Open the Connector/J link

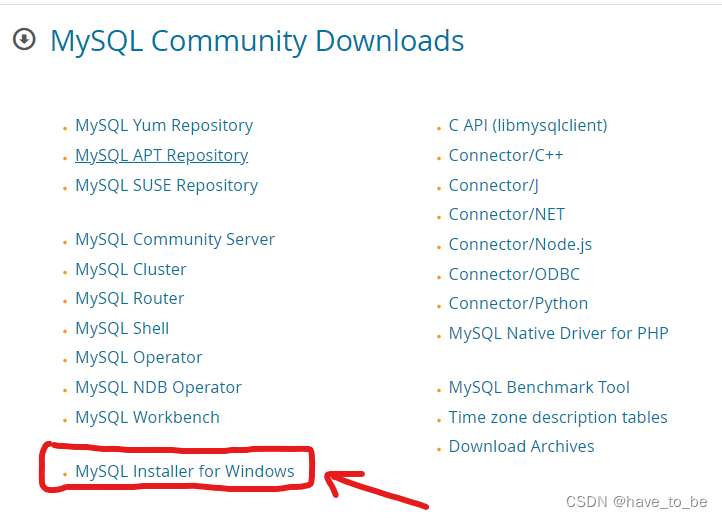(494, 186)
